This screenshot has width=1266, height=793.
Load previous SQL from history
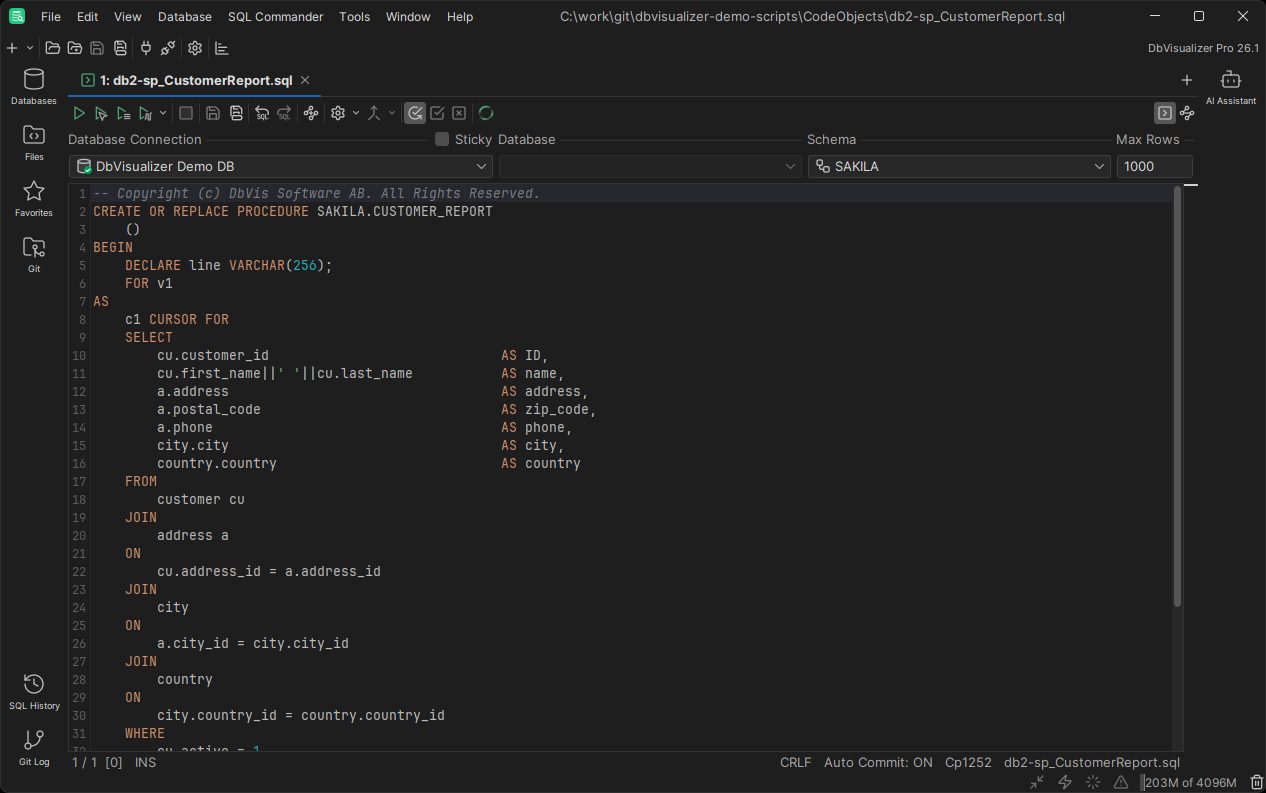pos(262,113)
